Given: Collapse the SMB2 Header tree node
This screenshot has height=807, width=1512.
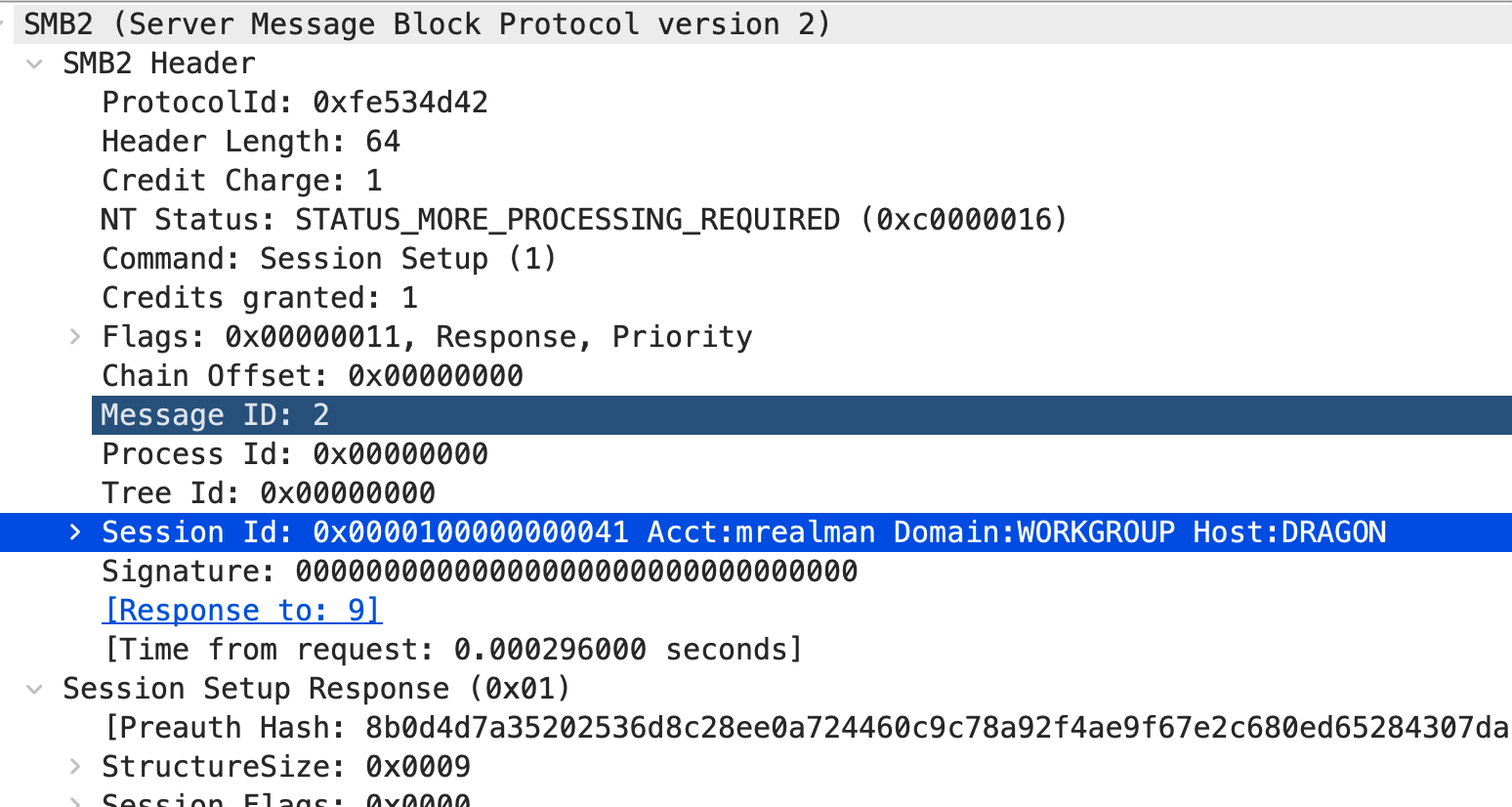Looking at the screenshot, I should 35,64.
